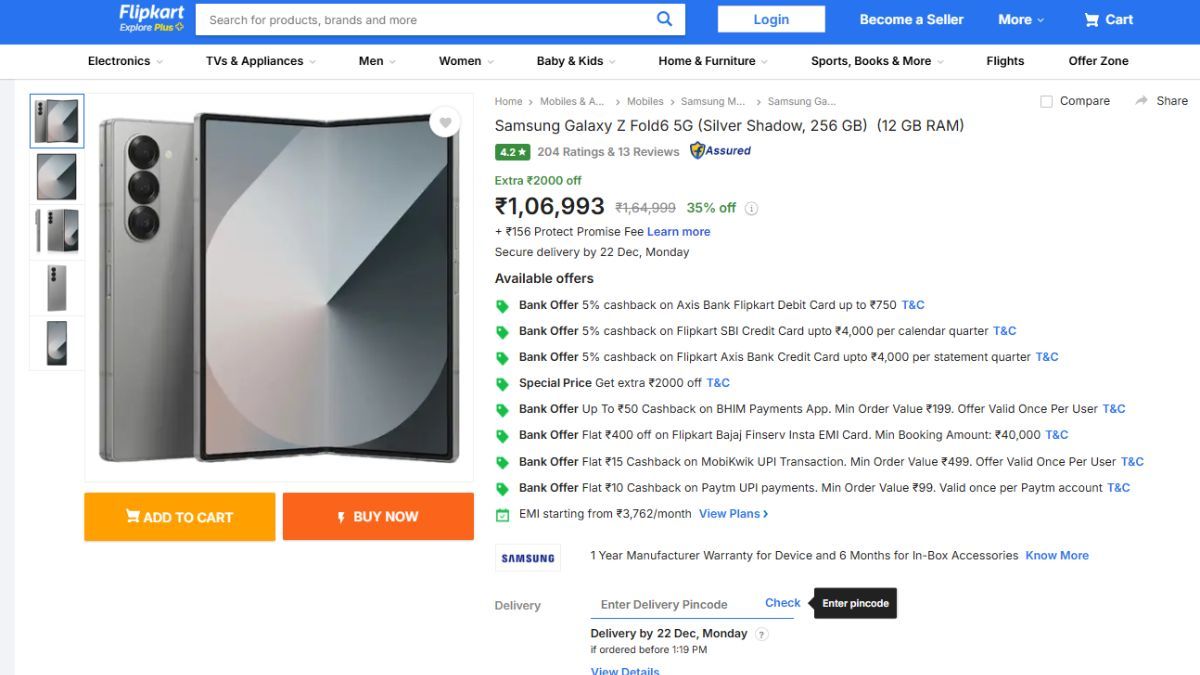Click Learn more for Protect Promise Fee
Viewport: 1200px width, 675px height.
coord(678,232)
